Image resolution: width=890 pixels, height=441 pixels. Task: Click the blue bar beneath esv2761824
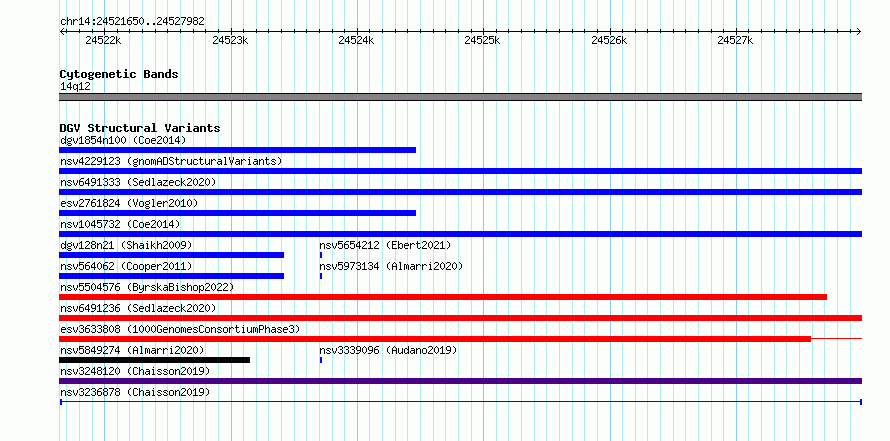[x=238, y=213]
